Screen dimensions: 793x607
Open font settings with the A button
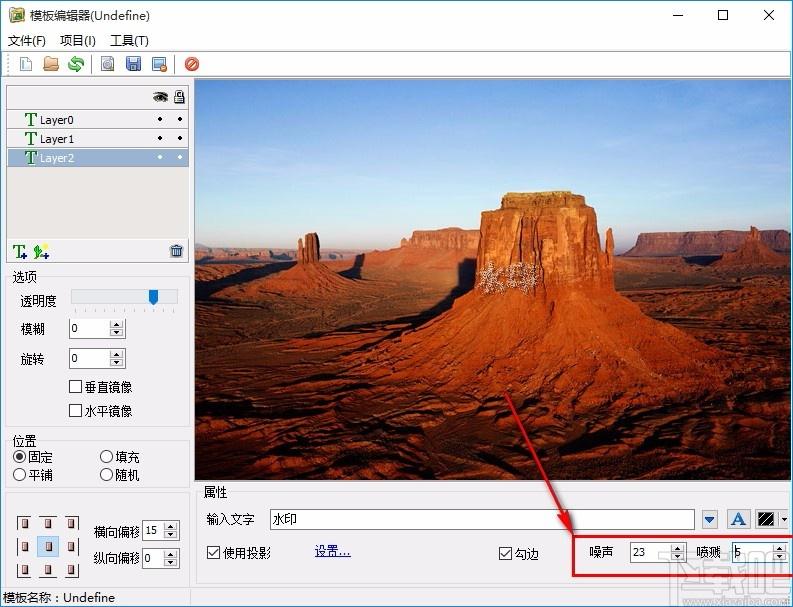pyautogui.click(x=738, y=519)
